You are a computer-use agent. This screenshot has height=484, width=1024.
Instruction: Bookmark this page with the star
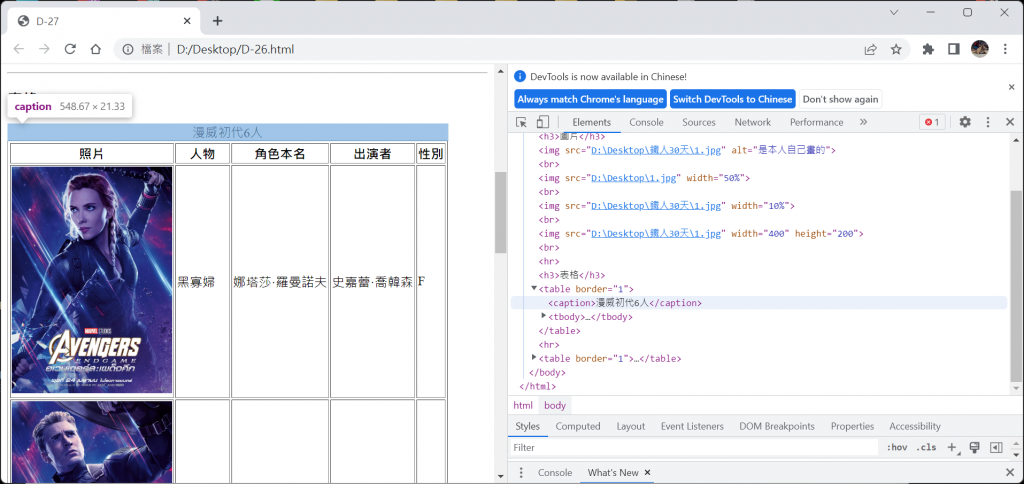click(x=896, y=49)
